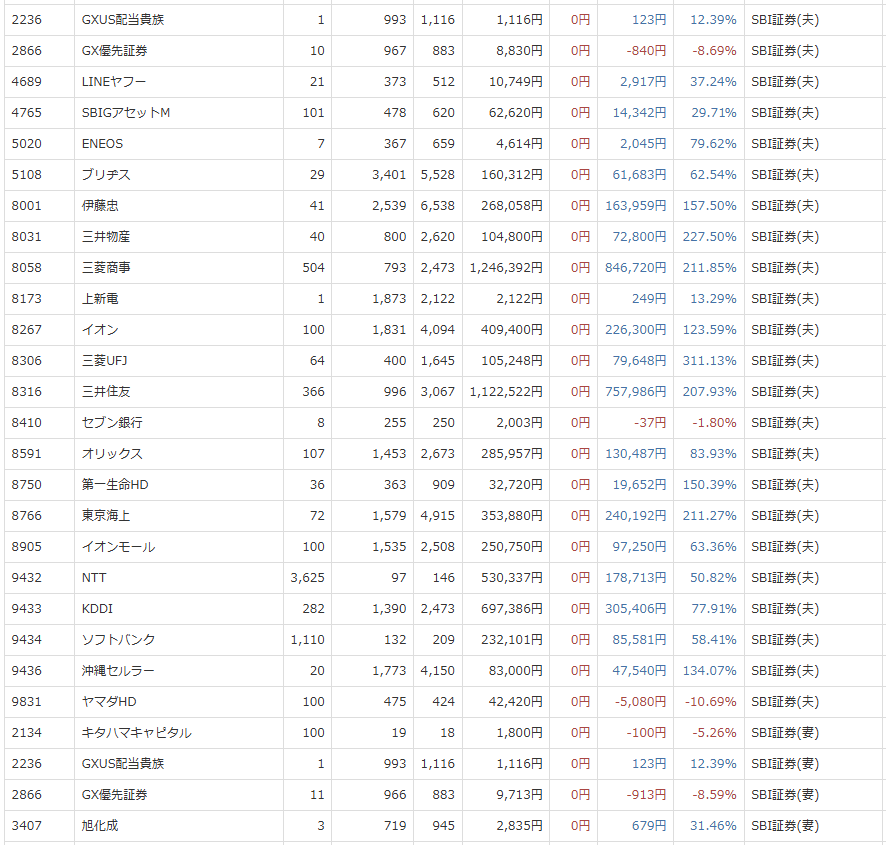The image size is (886, 845).
Task: Click the ENEOS stock name
Action: pos(102,144)
